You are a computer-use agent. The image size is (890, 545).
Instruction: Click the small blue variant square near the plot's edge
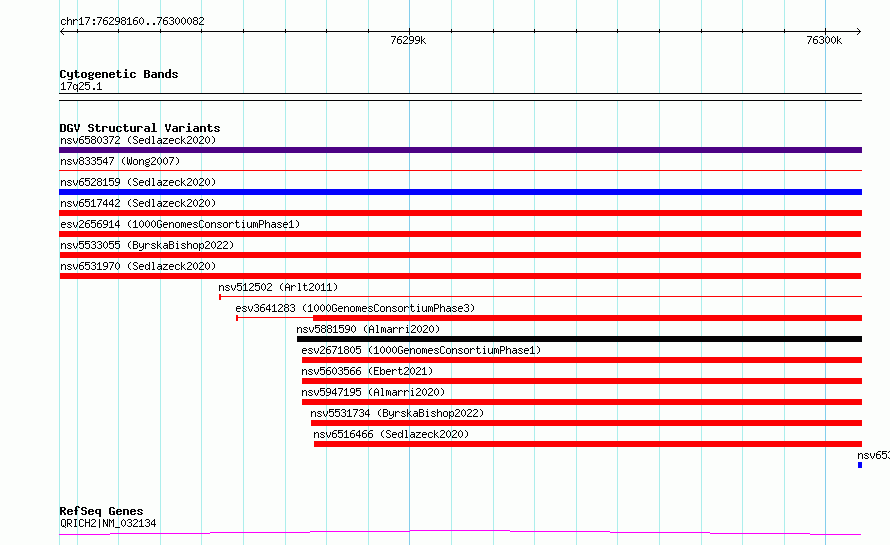point(860,465)
